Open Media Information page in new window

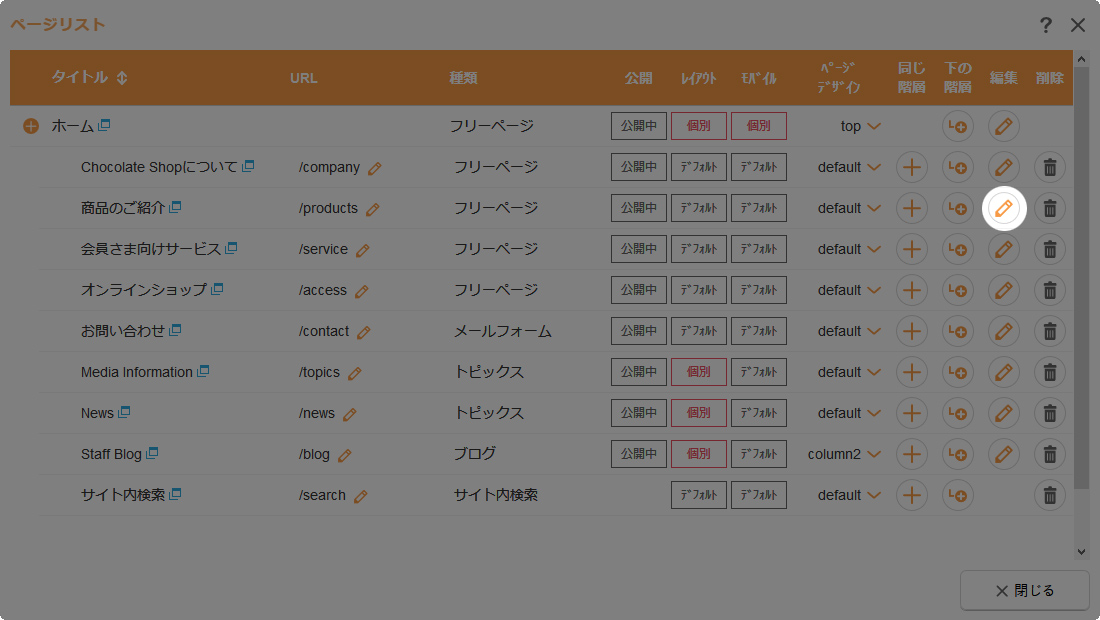coord(203,372)
